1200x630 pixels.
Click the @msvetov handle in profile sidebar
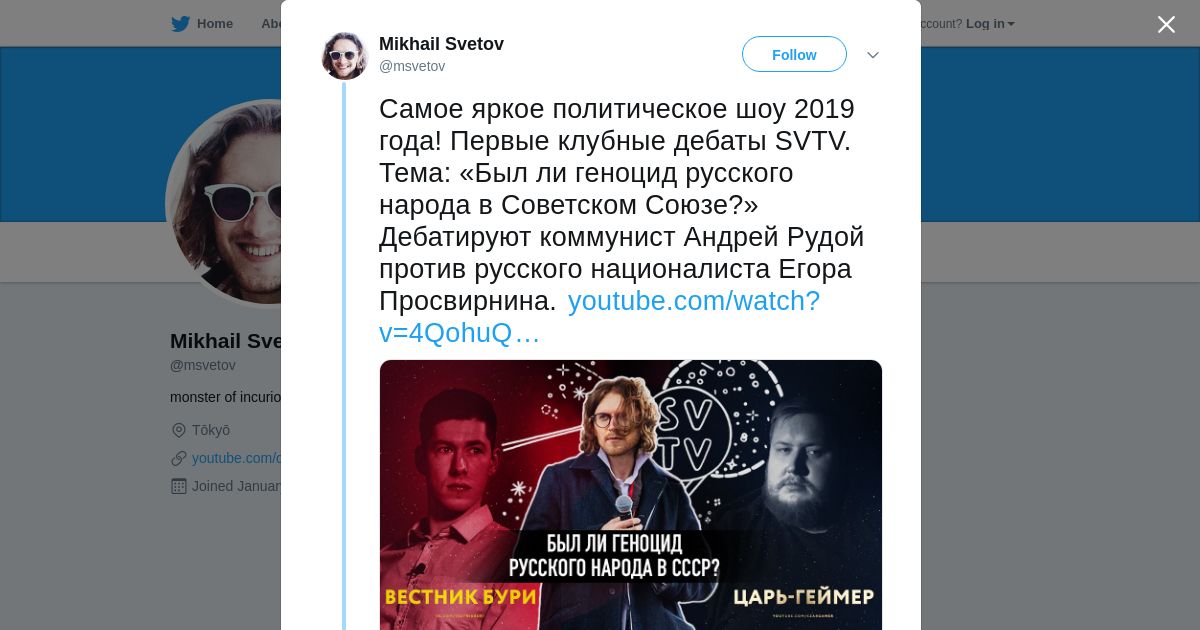203,366
